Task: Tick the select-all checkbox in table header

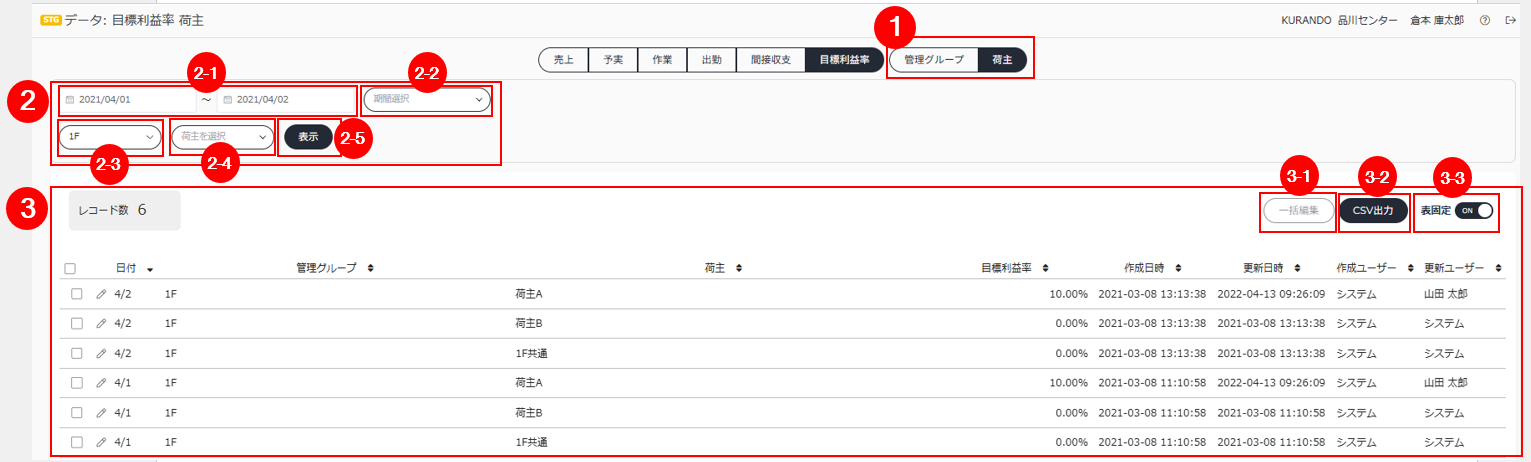Action: (x=70, y=269)
